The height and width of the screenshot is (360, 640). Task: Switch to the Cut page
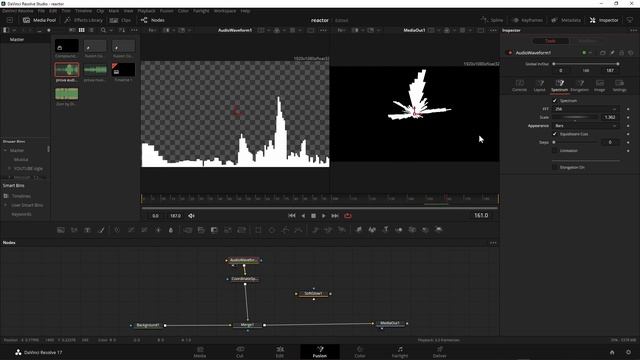[x=240, y=351]
